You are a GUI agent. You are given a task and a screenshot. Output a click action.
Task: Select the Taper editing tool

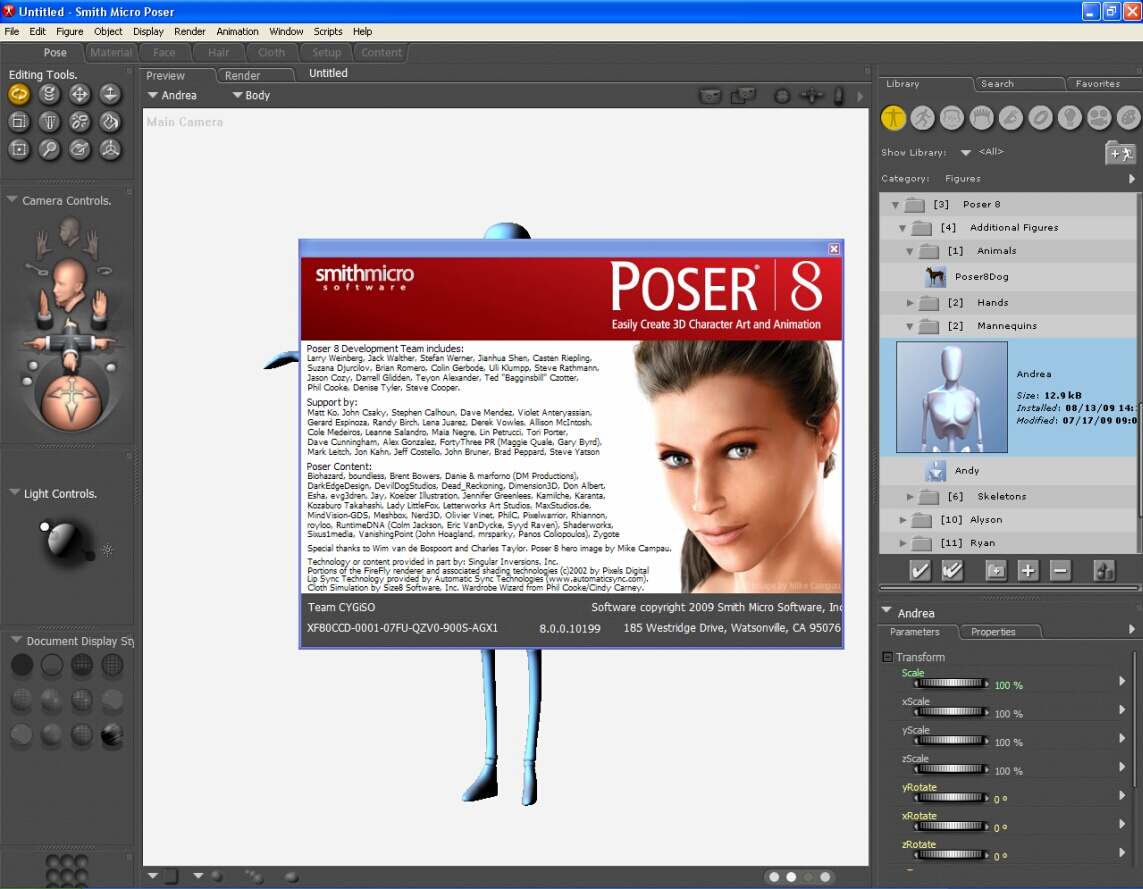(49, 122)
